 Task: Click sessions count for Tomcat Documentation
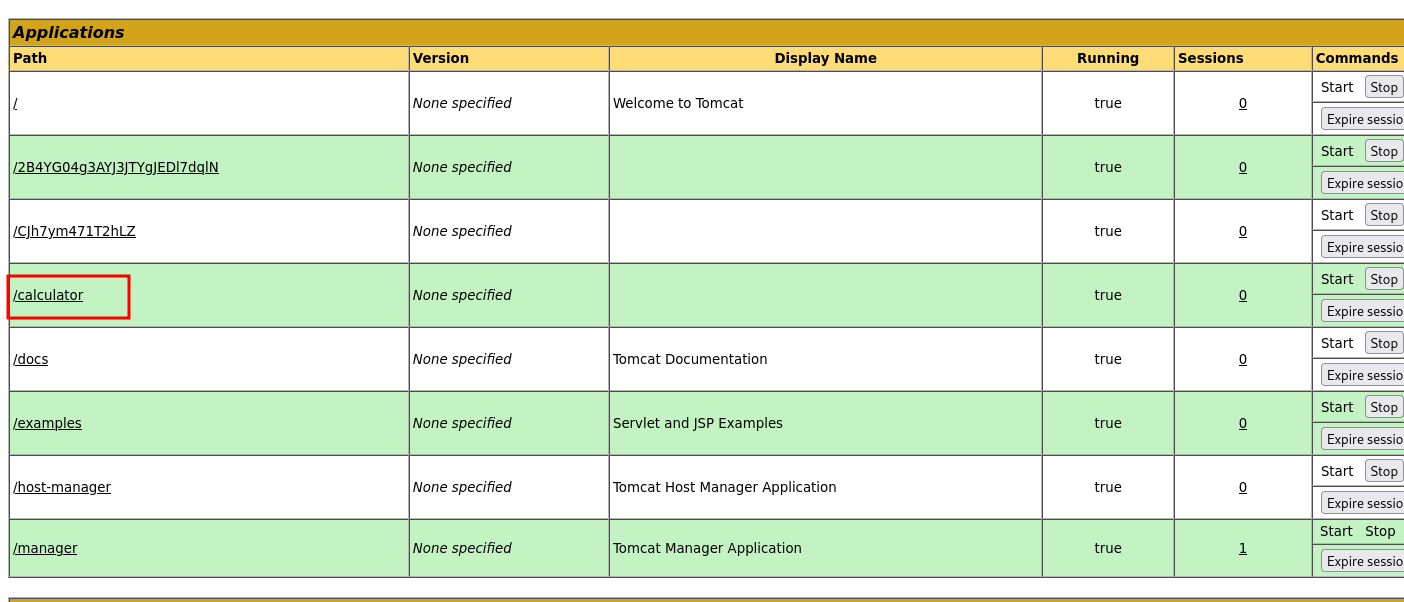point(1243,359)
